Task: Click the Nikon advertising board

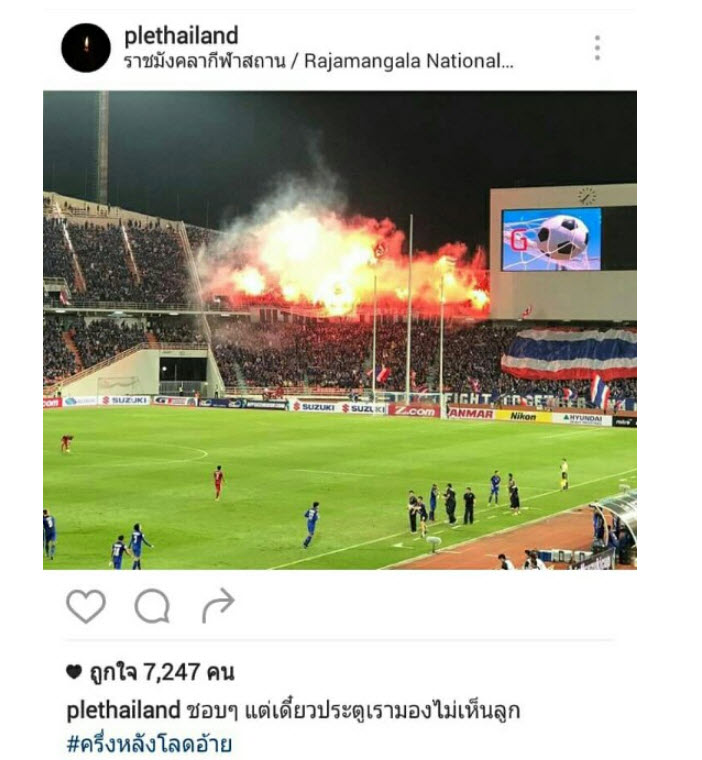Action: [x=523, y=416]
